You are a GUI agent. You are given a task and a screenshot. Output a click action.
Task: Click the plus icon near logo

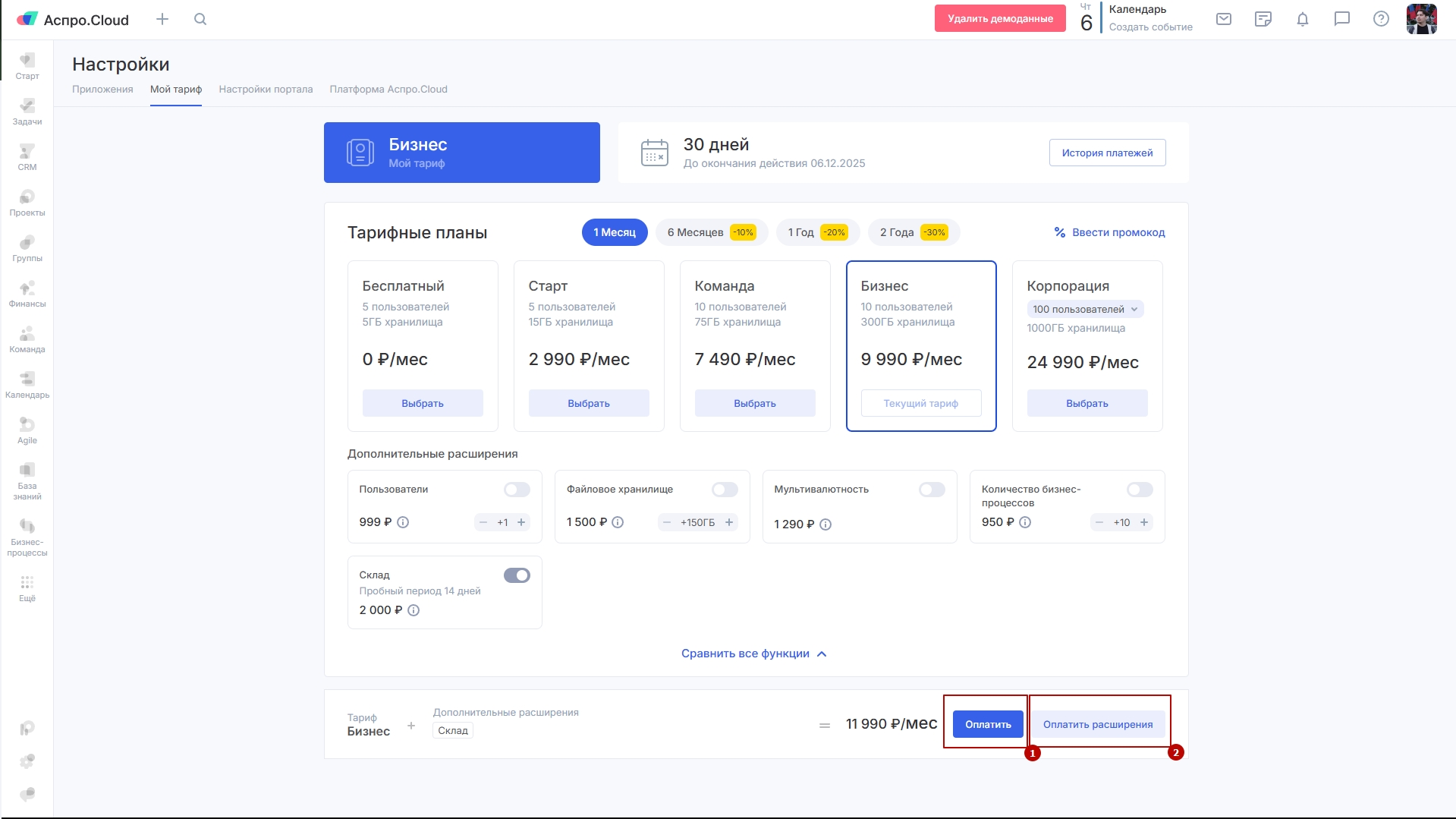pyautogui.click(x=162, y=20)
